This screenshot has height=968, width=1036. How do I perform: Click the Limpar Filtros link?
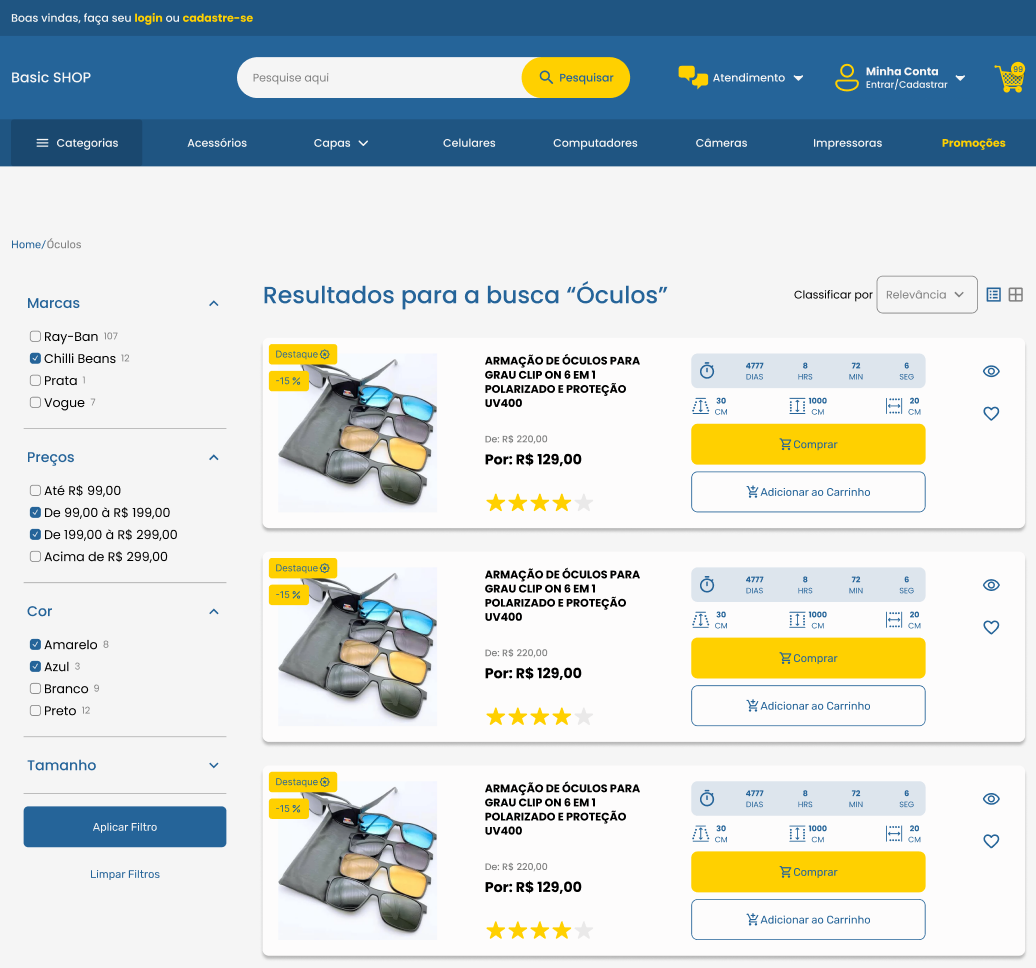point(125,874)
